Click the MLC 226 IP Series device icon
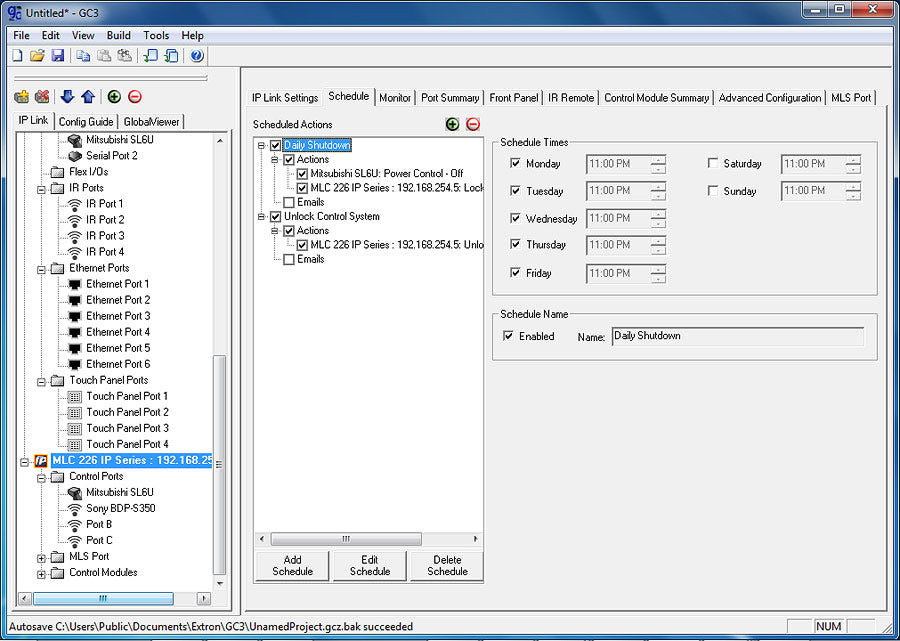Viewport: 900px width, 641px height. 41,461
